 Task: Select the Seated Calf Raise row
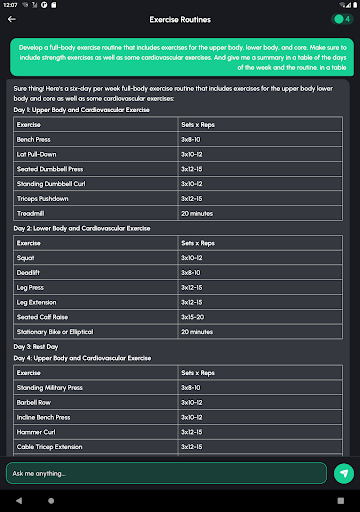pyautogui.click(x=178, y=317)
